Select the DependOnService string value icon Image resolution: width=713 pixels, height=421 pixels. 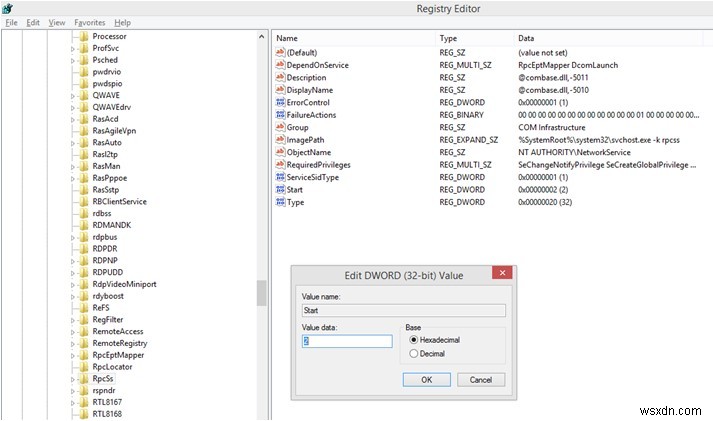pos(280,65)
